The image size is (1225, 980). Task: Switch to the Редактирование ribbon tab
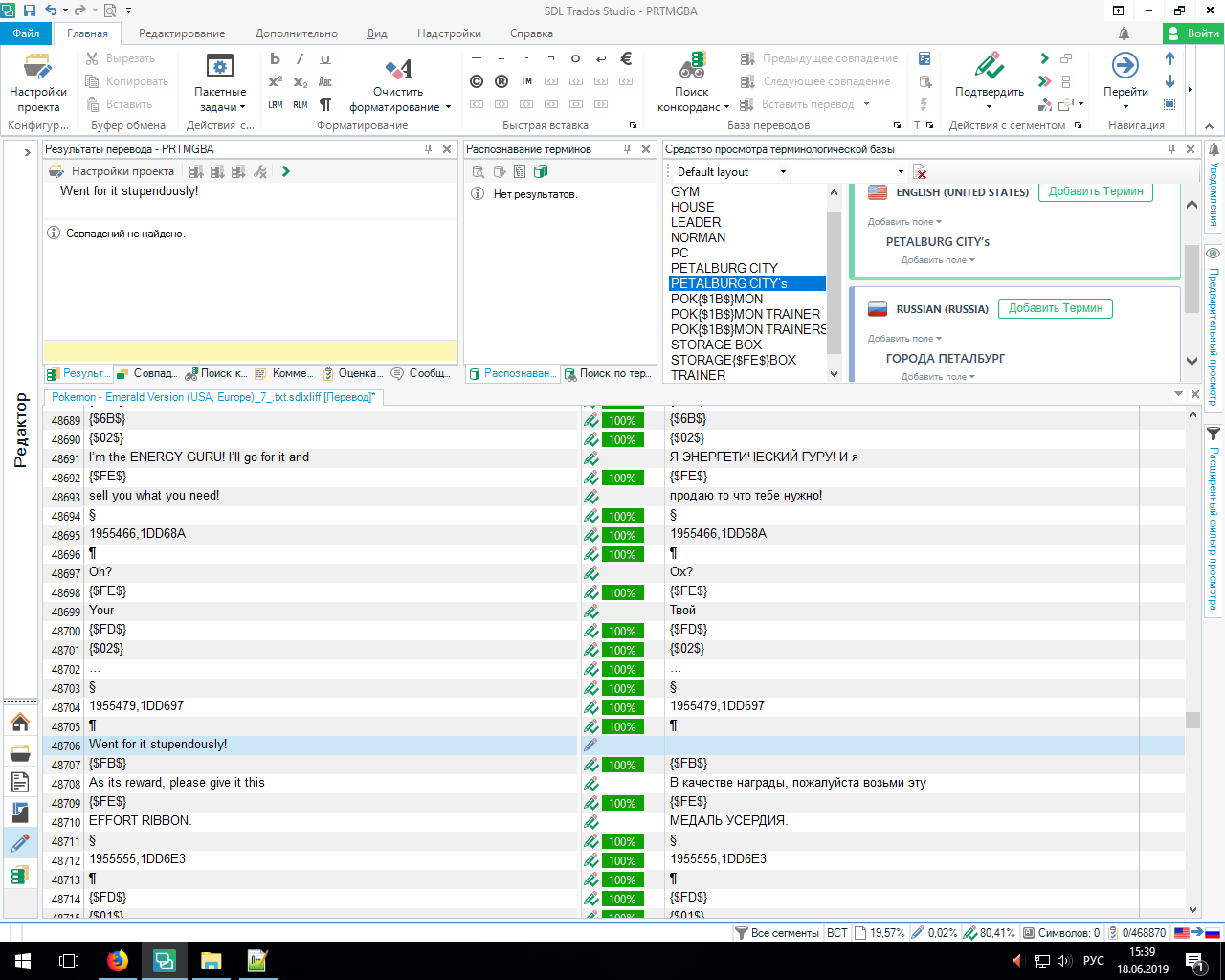(182, 33)
